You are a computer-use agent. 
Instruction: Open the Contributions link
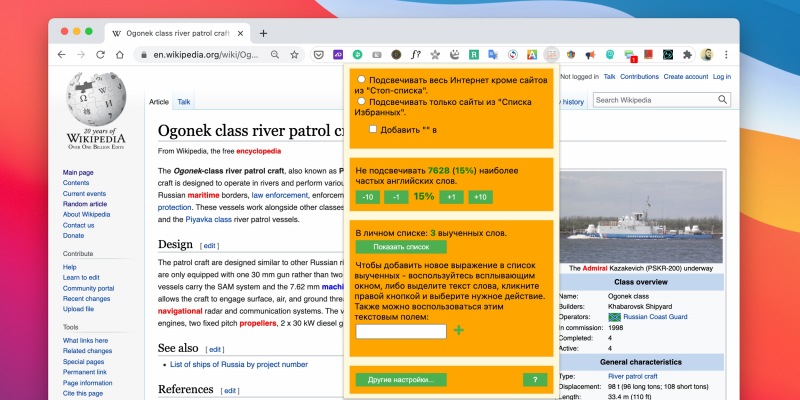(x=639, y=77)
